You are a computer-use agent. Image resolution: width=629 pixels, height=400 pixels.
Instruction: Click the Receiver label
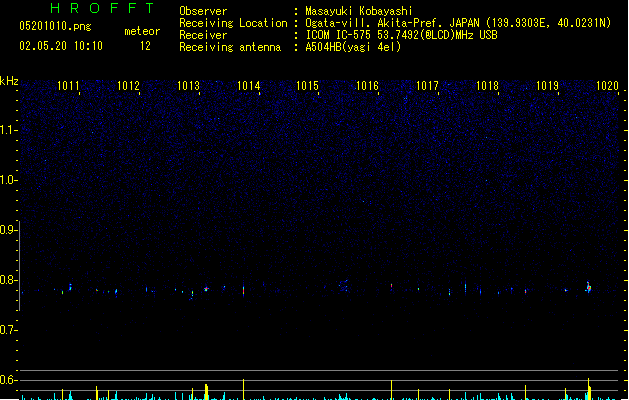pos(203,35)
